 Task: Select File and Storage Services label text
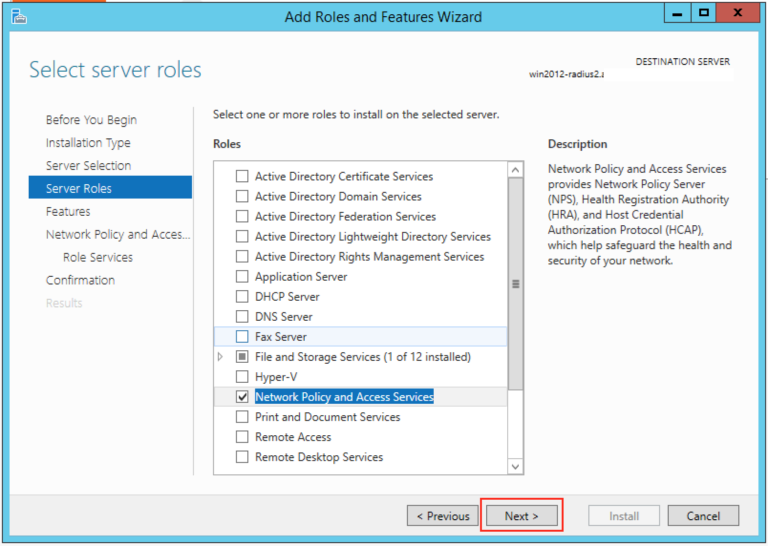[363, 357]
